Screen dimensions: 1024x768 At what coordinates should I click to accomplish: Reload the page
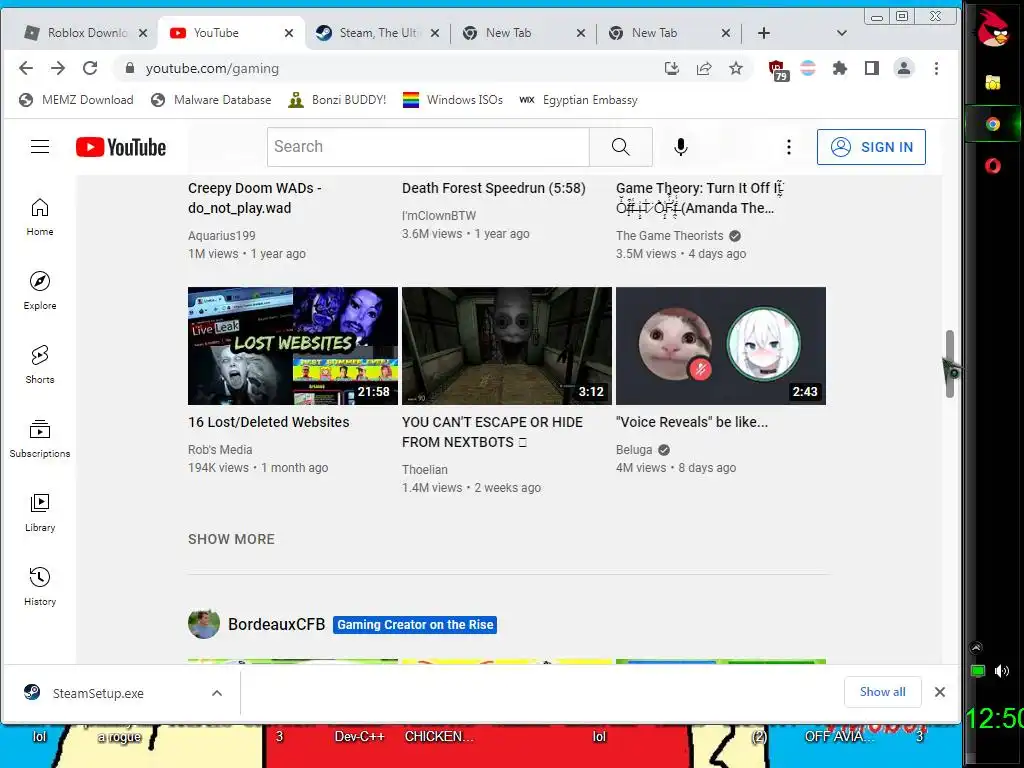[x=90, y=68]
